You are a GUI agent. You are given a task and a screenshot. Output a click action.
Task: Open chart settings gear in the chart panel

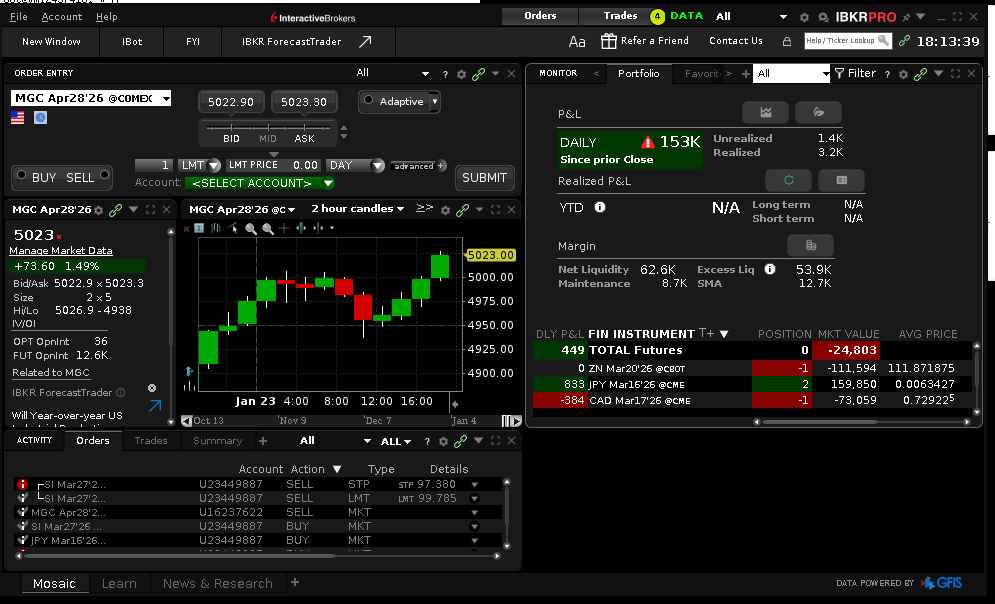pos(445,210)
